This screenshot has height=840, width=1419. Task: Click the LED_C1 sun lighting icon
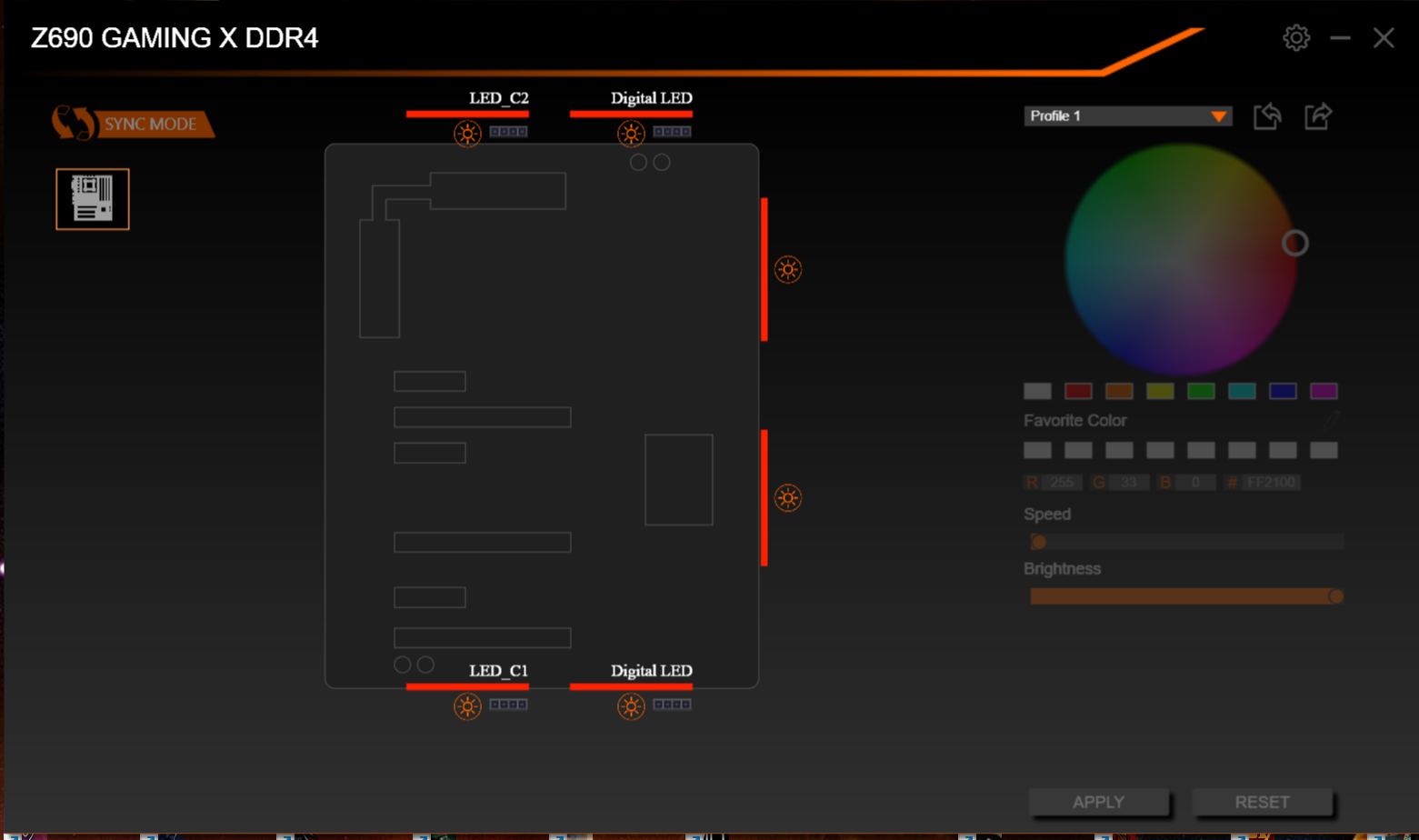click(467, 706)
